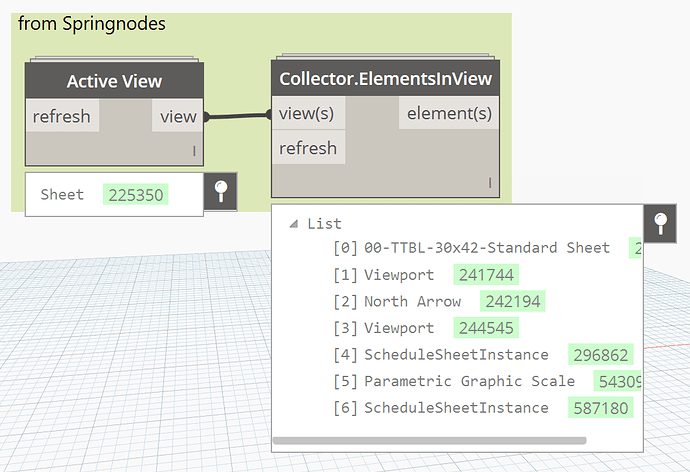The height and width of the screenshot is (472, 690).
Task: Click the 'from Springnodes' group title
Action: (92, 24)
